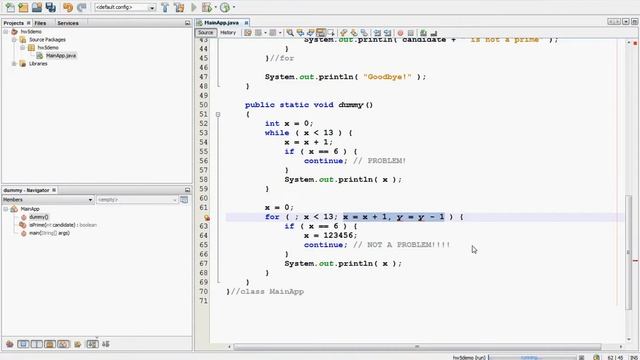The image size is (640, 360).
Task: Click the editor vertical scrollbar thumb
Action: coord(629,252)
